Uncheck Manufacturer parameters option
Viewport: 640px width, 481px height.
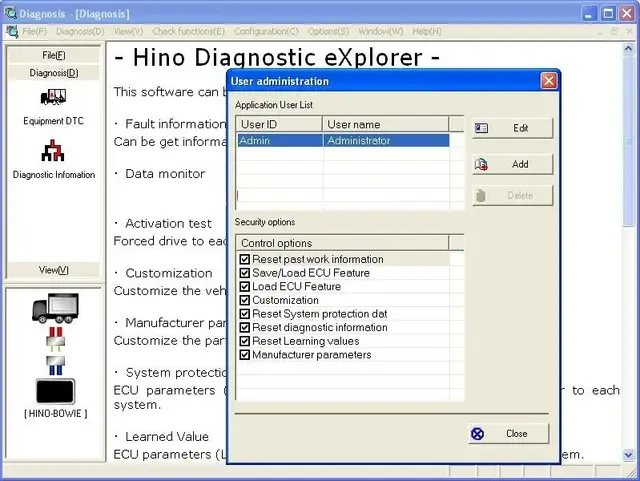pos(244,354)
